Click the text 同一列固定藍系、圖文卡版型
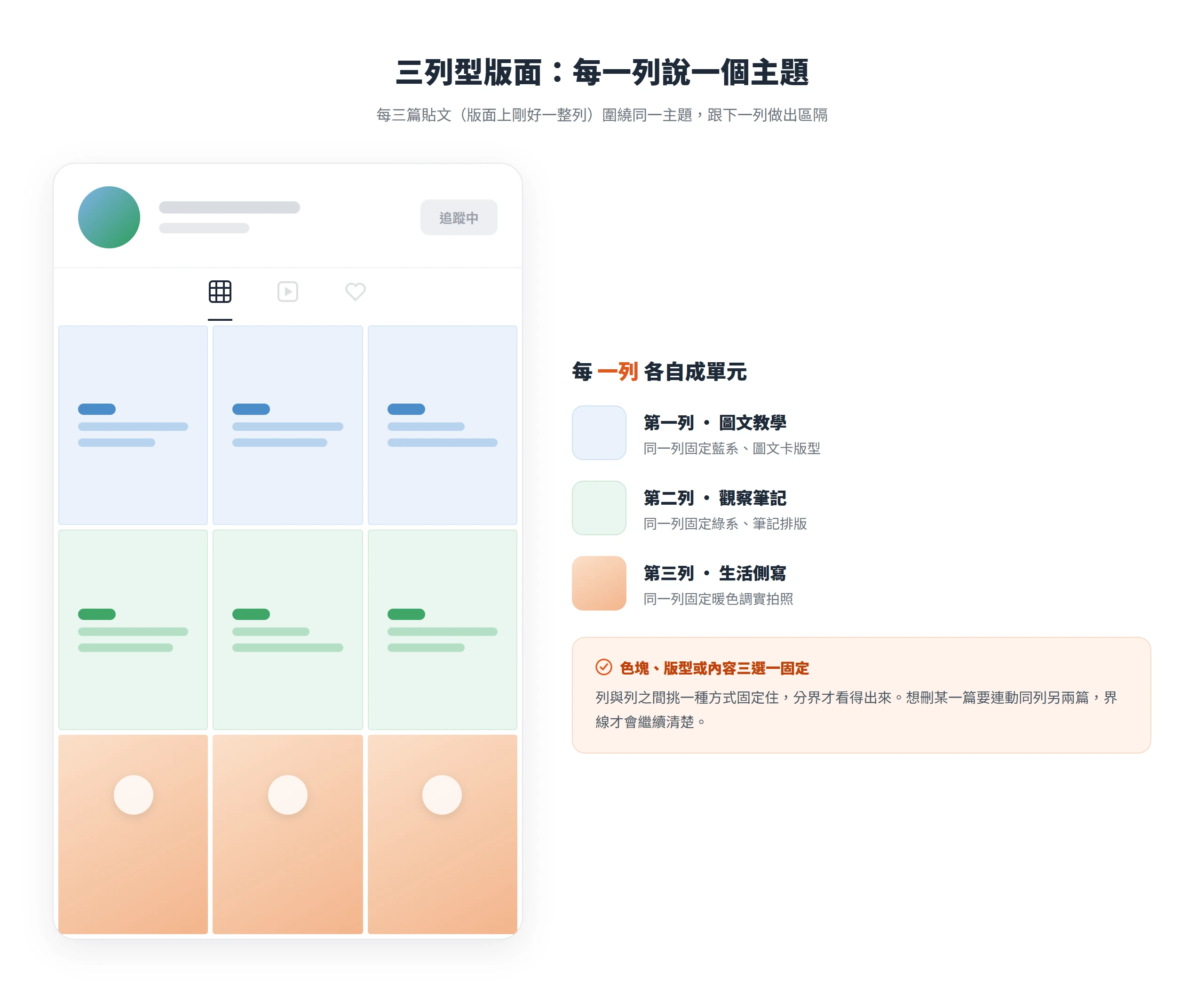The height and width of the screenshot is (992, 1204). [731, 449]
